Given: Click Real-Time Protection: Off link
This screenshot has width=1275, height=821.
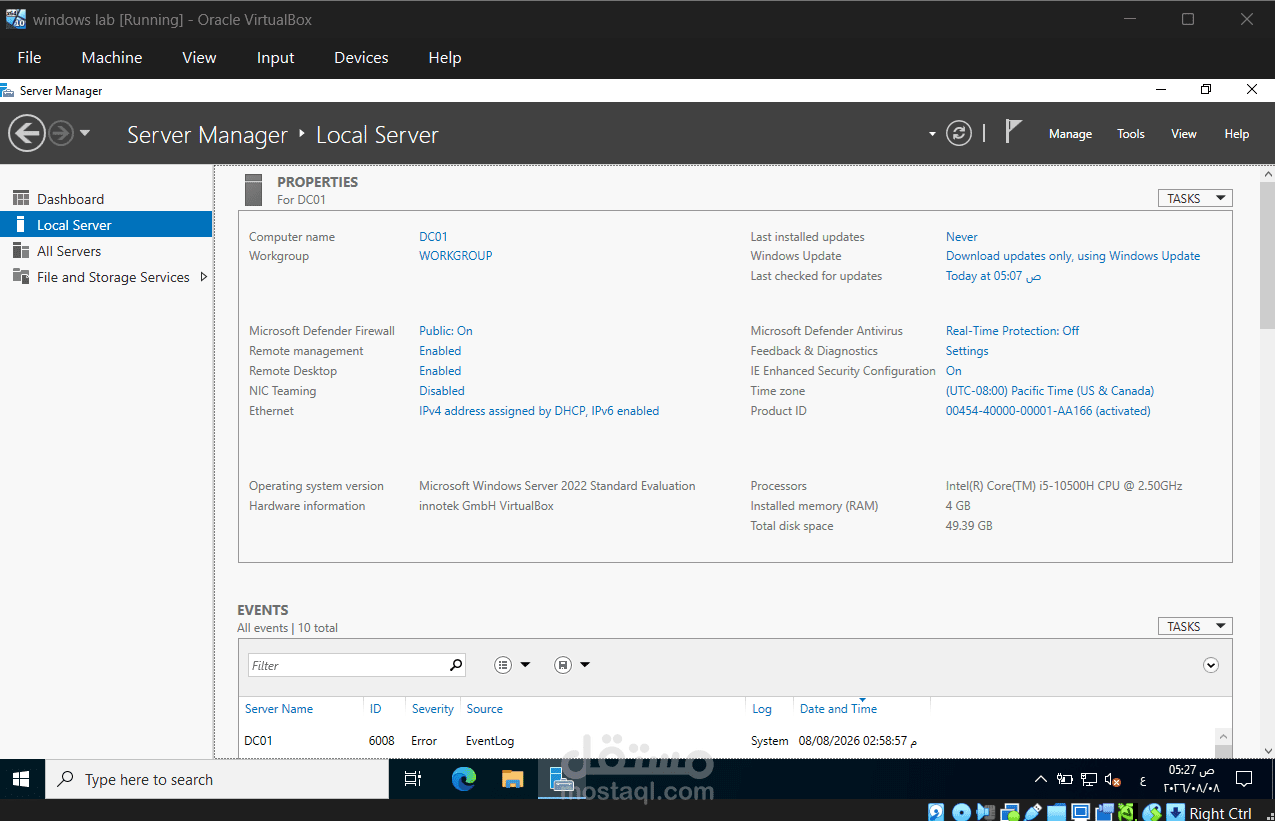Looking at the screenshot, I should [1012, 331].
